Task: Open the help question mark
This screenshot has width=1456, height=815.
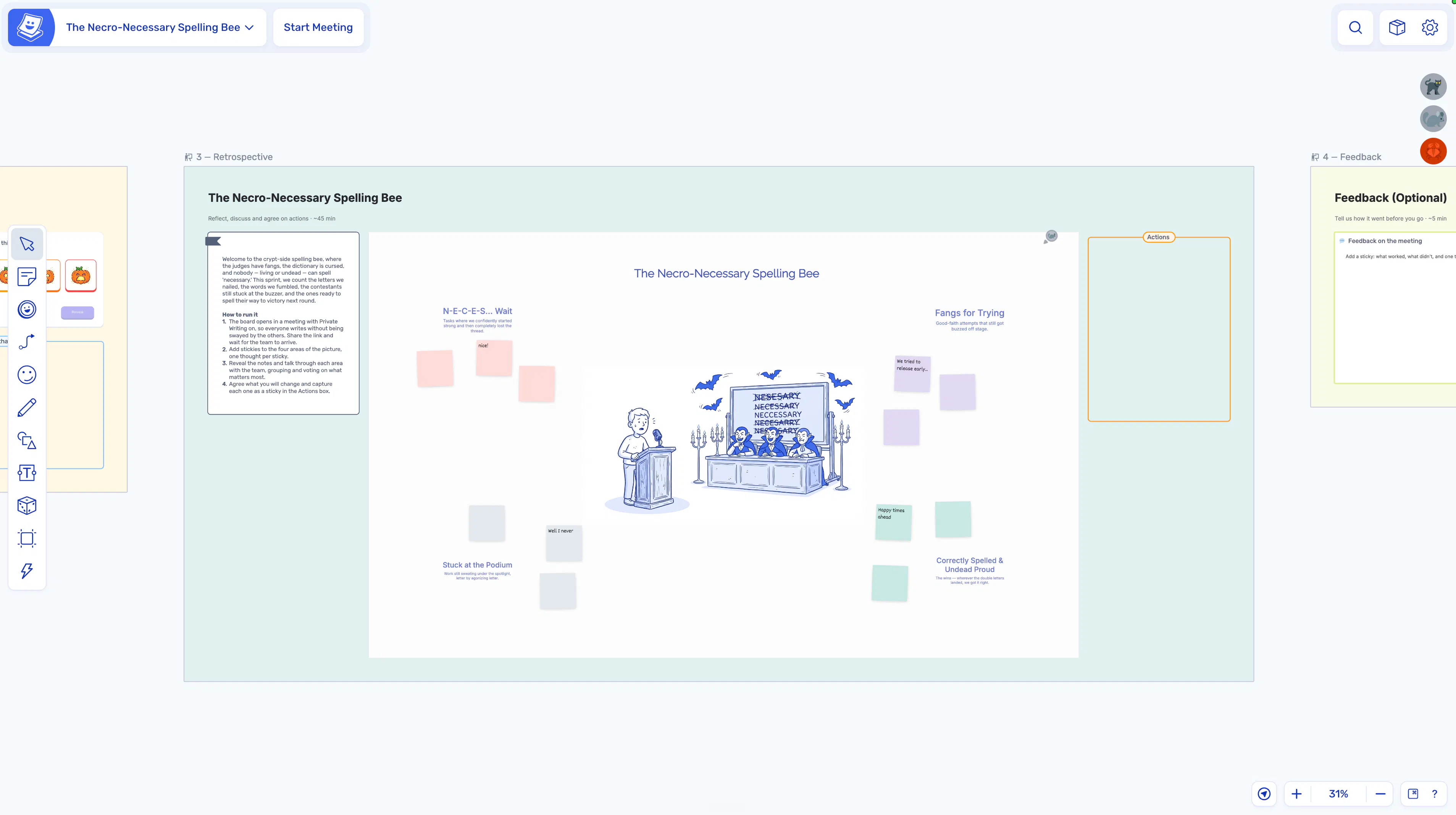Action: (1435, 794)
